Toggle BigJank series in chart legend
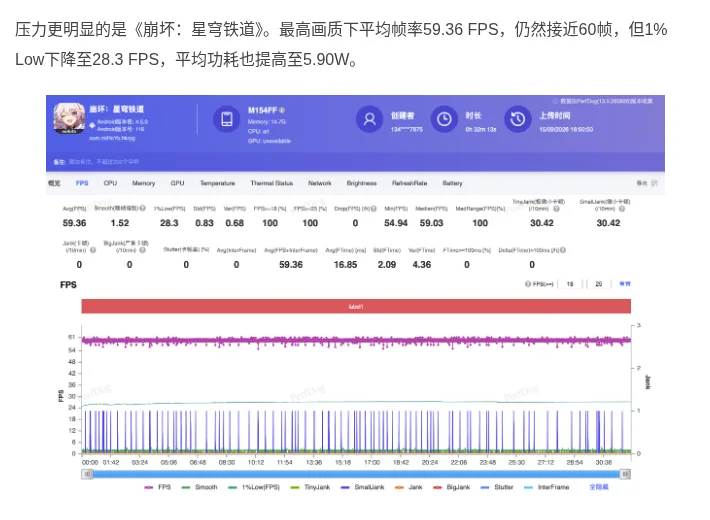 pos(451,487)
